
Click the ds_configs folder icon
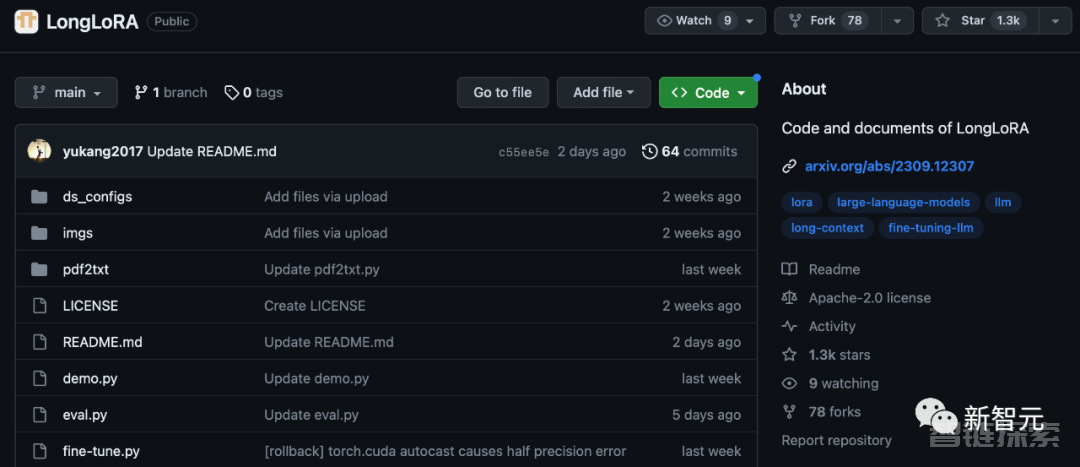(x=39, y=197)
